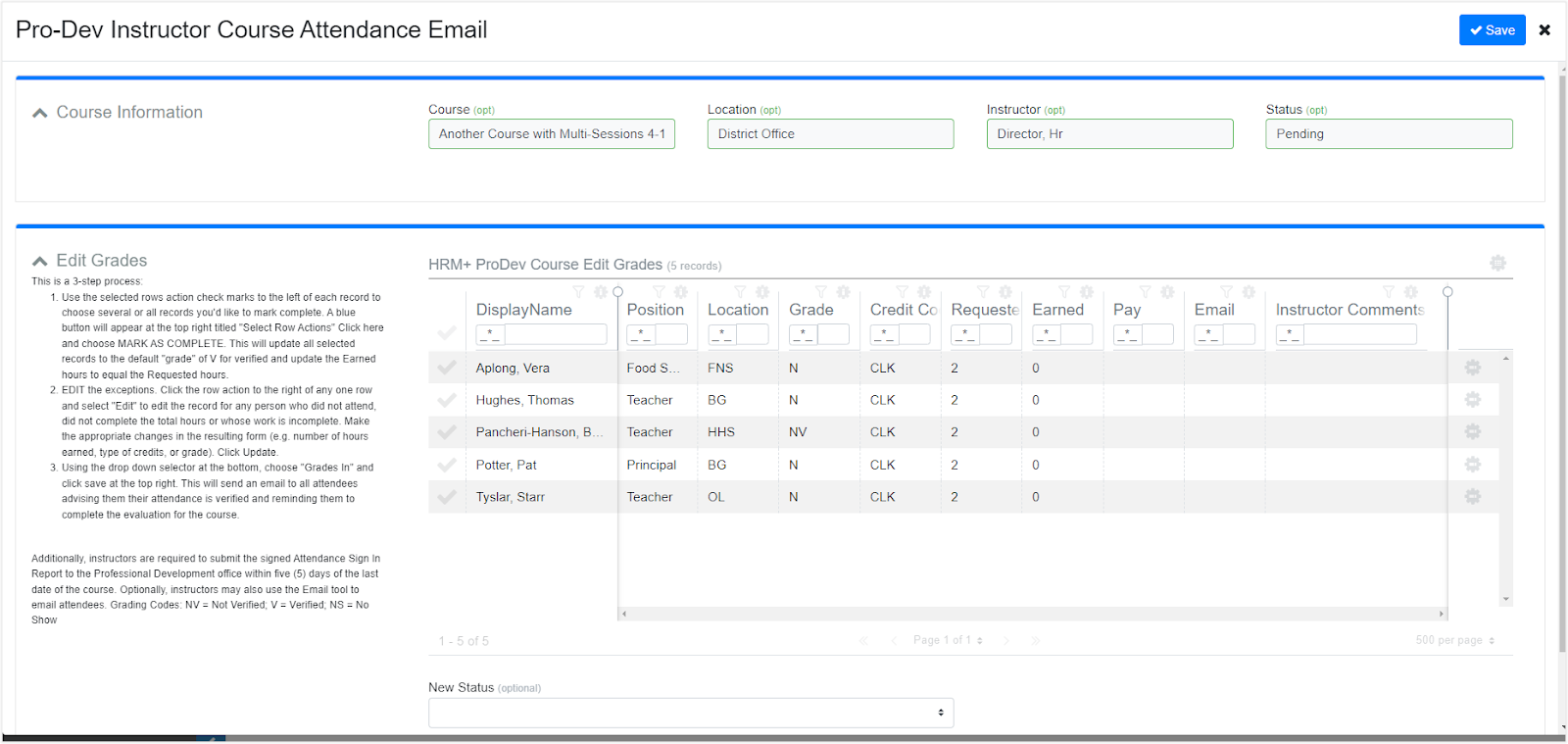Click the DisplayName filter text box

(556, 334)
